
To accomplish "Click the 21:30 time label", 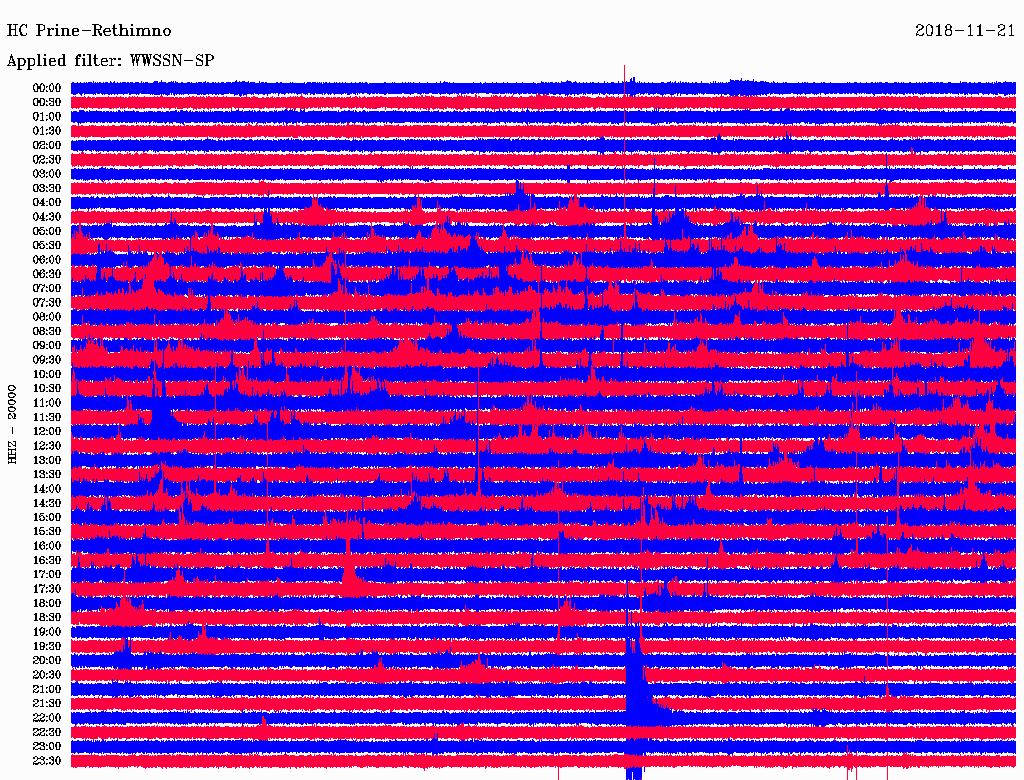I will click(x=47, y=704).
